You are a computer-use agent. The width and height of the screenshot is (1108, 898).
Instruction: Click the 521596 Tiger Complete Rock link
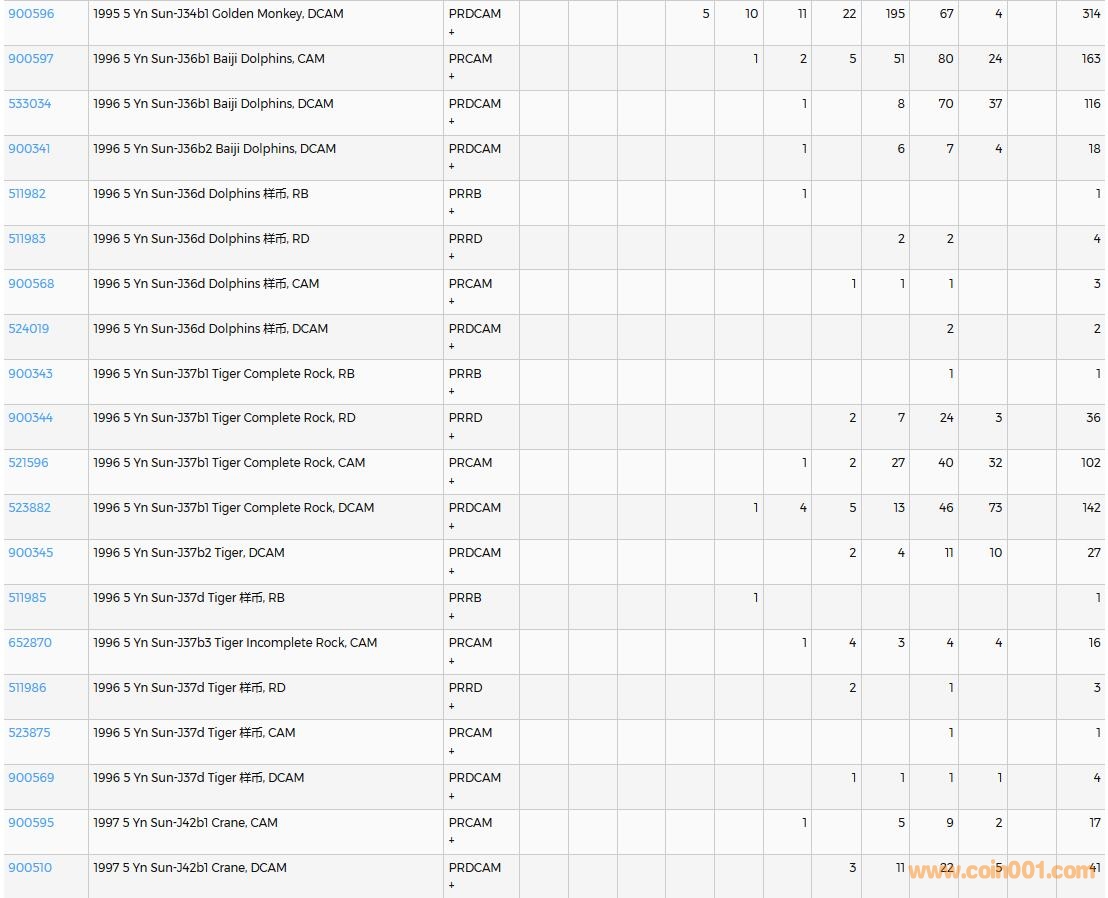[28, 463]
